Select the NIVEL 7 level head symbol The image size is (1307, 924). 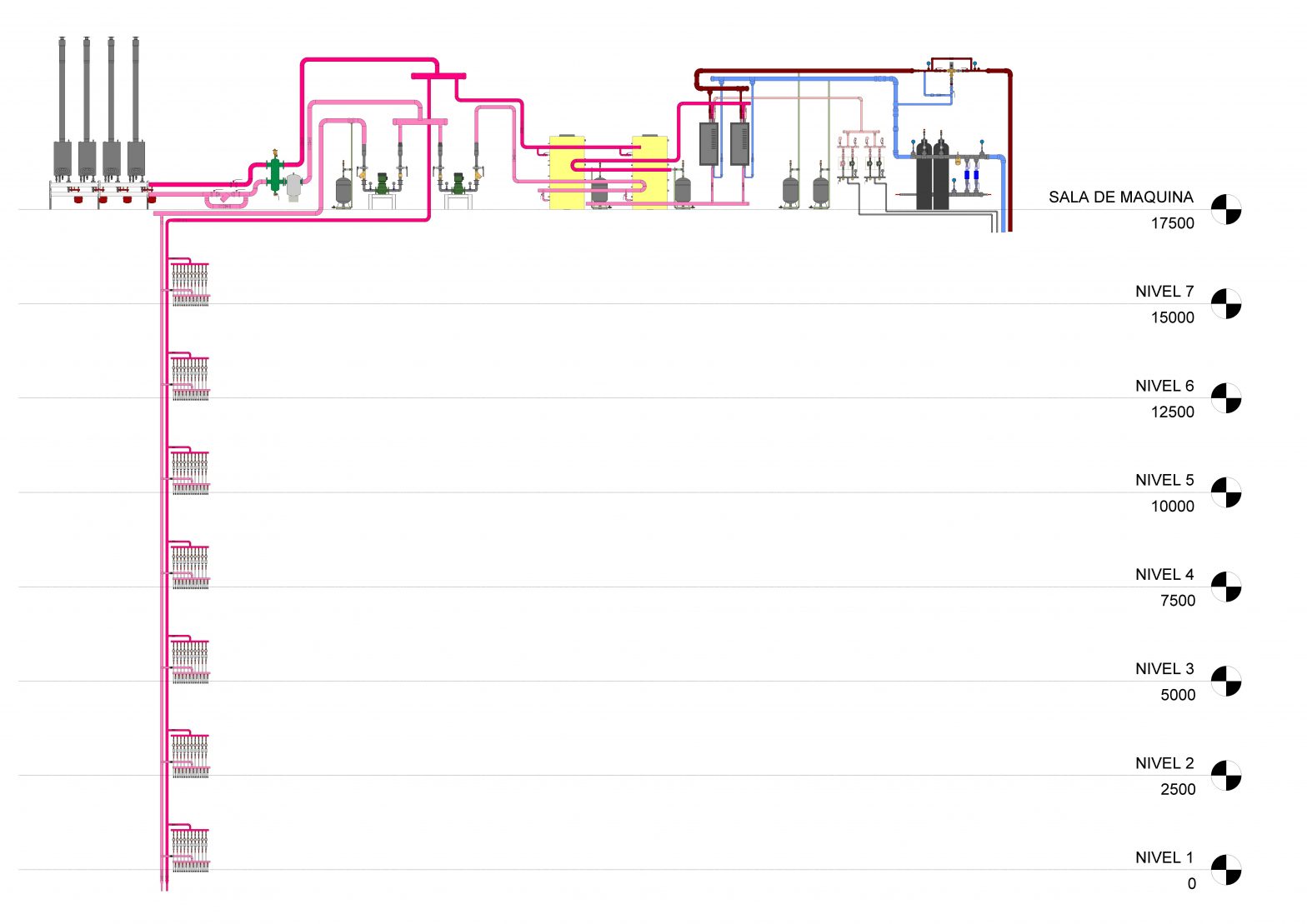tap(1226, 304)
